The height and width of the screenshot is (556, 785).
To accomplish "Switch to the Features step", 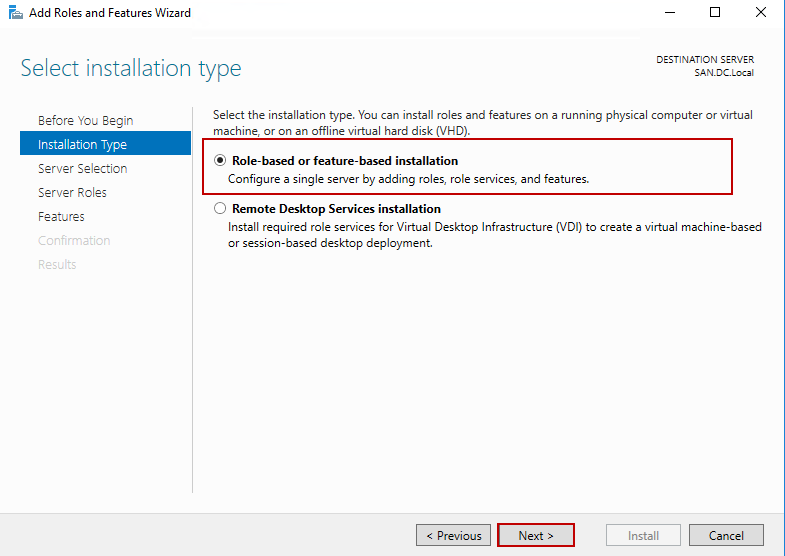I will coord(61,217).
